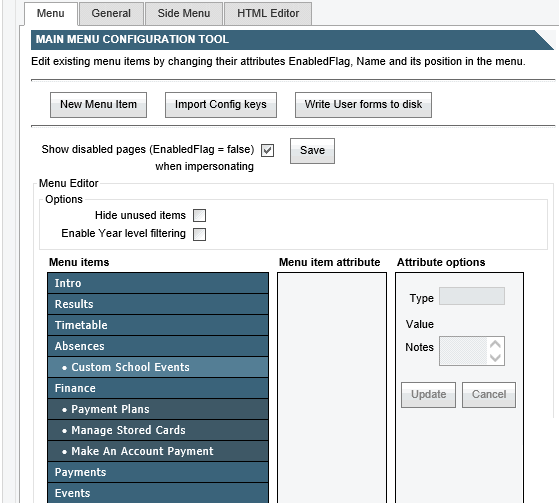Select the Timetable menu item
Image resolution: width=559 pixels, height=503 pixels.
[x=158, y=325]
